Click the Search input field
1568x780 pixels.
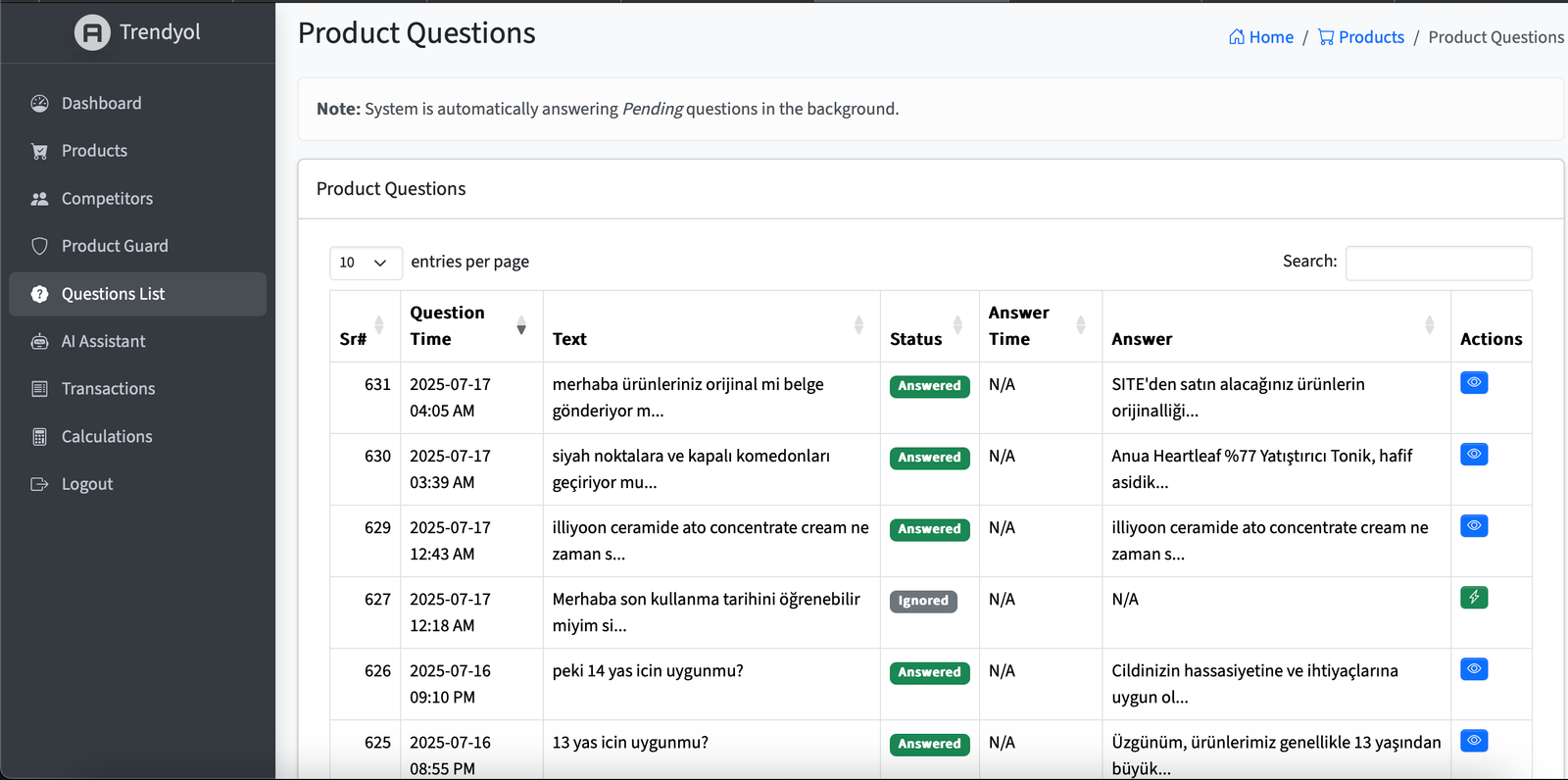point(1438,263)
